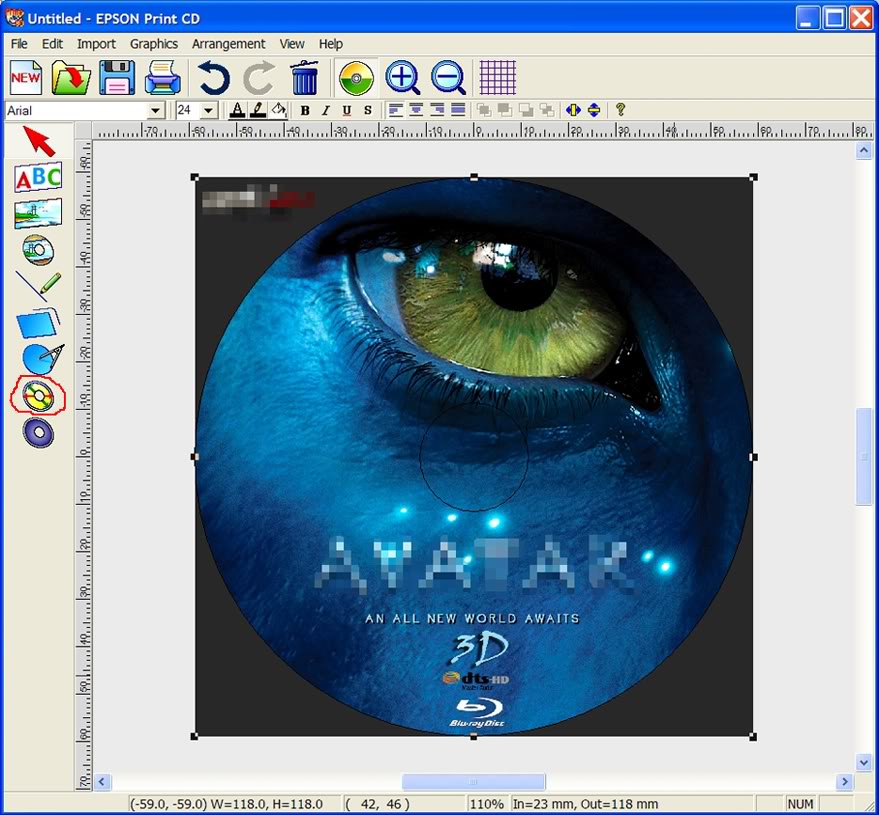Choose the line drawing pencil tool

pos(38,286)
